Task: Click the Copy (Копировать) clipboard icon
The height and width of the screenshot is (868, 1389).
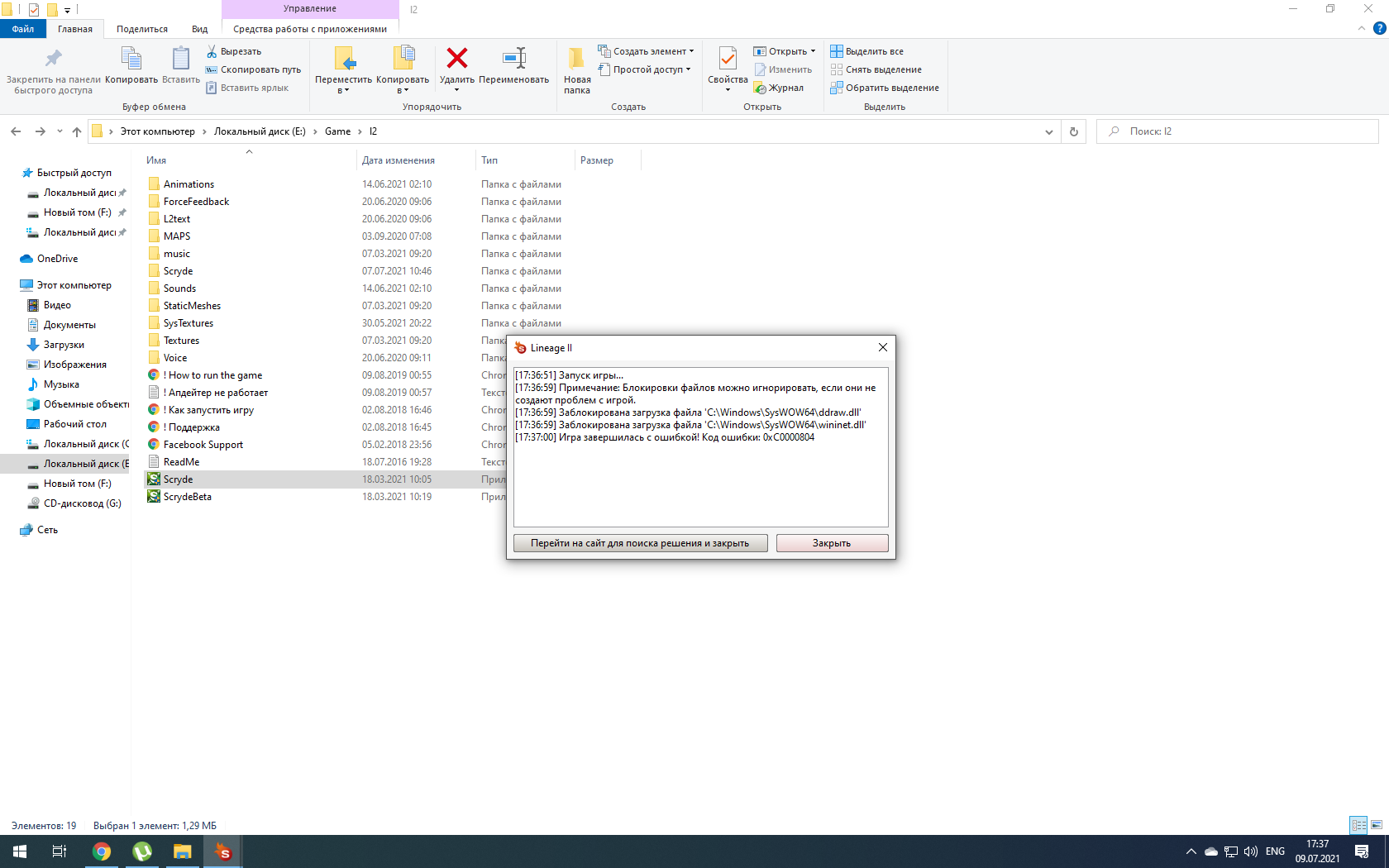Action: pyautogui.click(x=131, y=59)
